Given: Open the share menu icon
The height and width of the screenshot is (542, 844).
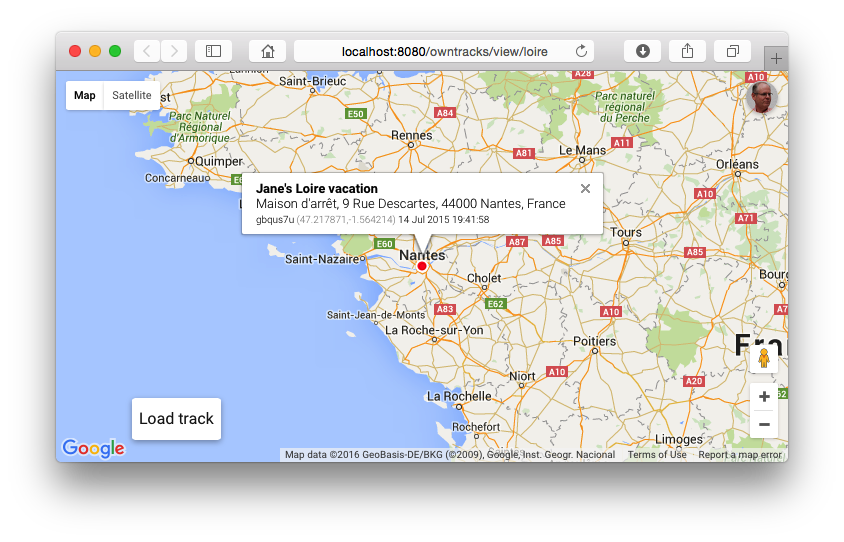Looking at the screenshot, I should click(x=687, y=51).
